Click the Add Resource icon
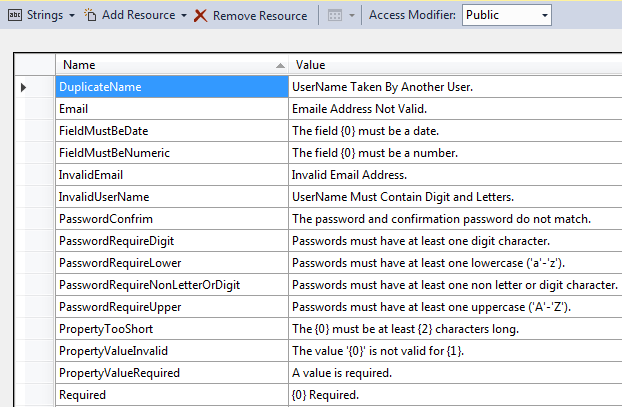Screen dimensions: 622x407 point(90,16)
